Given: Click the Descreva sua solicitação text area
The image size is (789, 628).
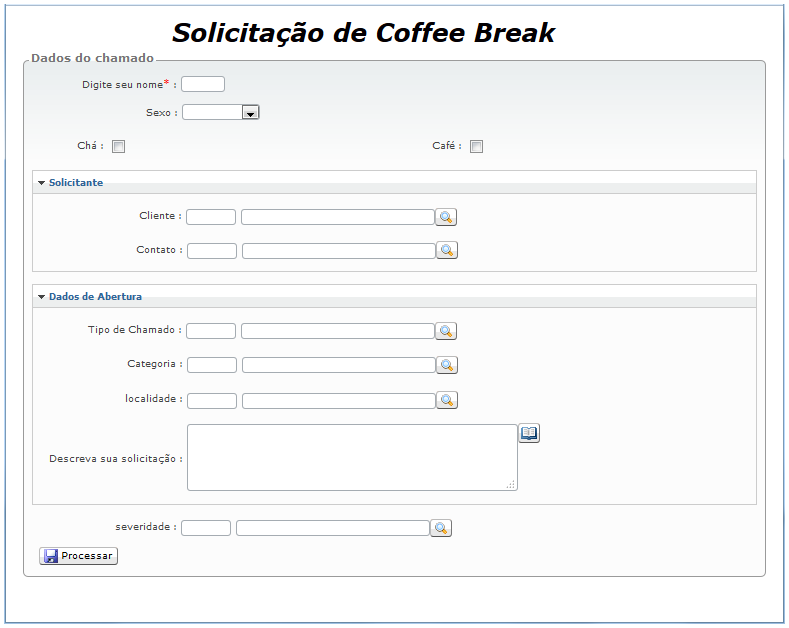Looking at the screenshot, I should [352, 457].
